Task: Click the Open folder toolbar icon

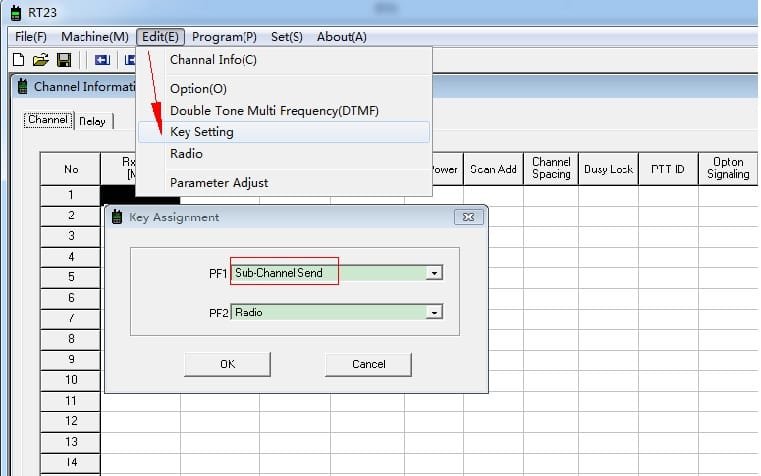Action: point(40,60)
